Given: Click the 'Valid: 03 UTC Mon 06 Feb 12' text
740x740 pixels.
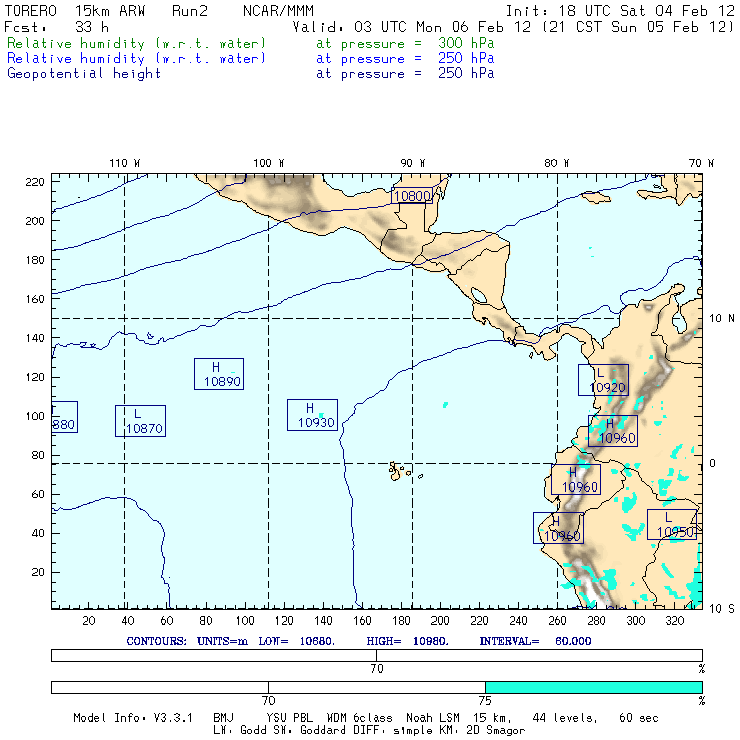Looking at the screenshot, I should pos(412,27).
